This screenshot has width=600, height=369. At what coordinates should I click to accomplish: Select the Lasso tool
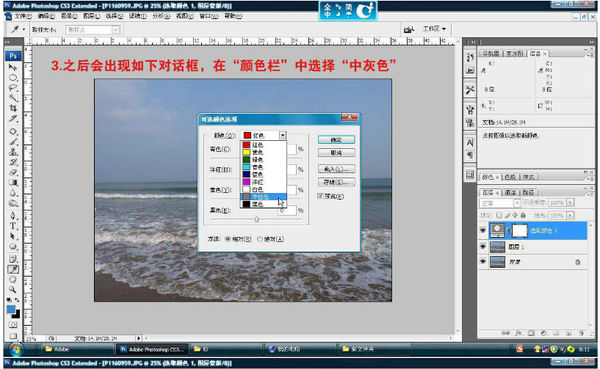point(13,88)
